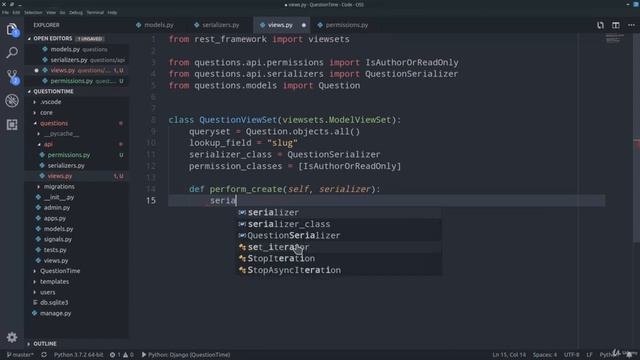Click the UTF-8 encoding selector
Screen dimensions: 640x360
coord(571,355)
